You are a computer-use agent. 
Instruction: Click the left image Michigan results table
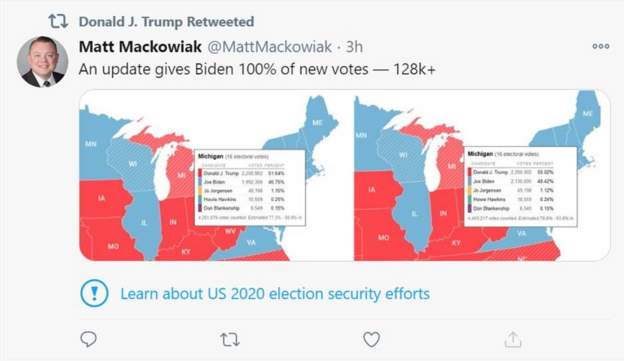pos(250,188)
